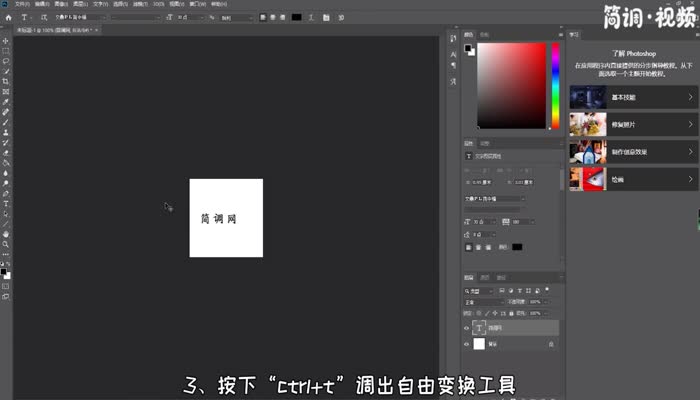The height and width of the screenshot is (400, 700).
Task: Select the Hand tool
Action: pos(6,233)
